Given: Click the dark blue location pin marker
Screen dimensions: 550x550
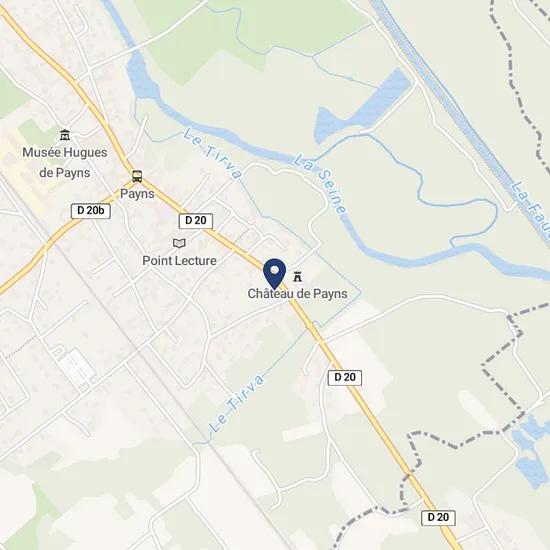Looking at the screenshot, I should (275, 274).
